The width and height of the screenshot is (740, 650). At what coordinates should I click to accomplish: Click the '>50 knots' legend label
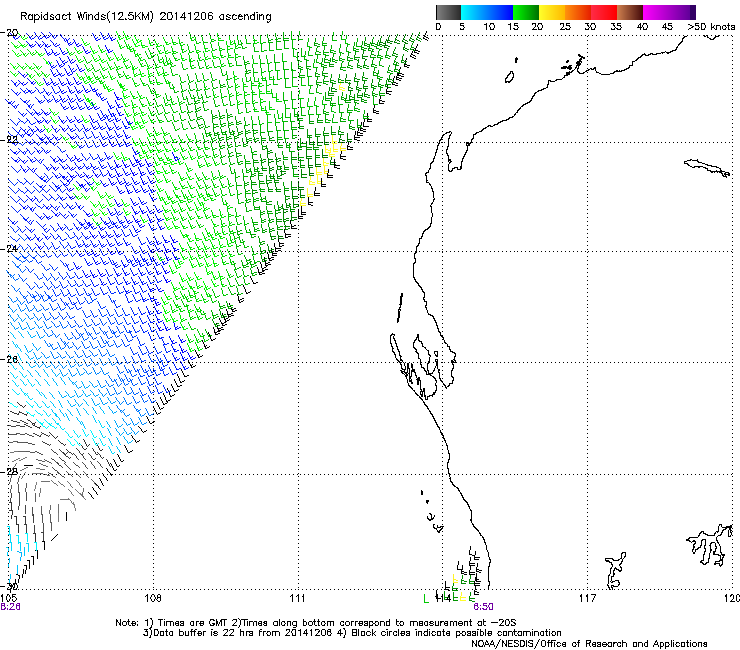[x=711, y=27]
